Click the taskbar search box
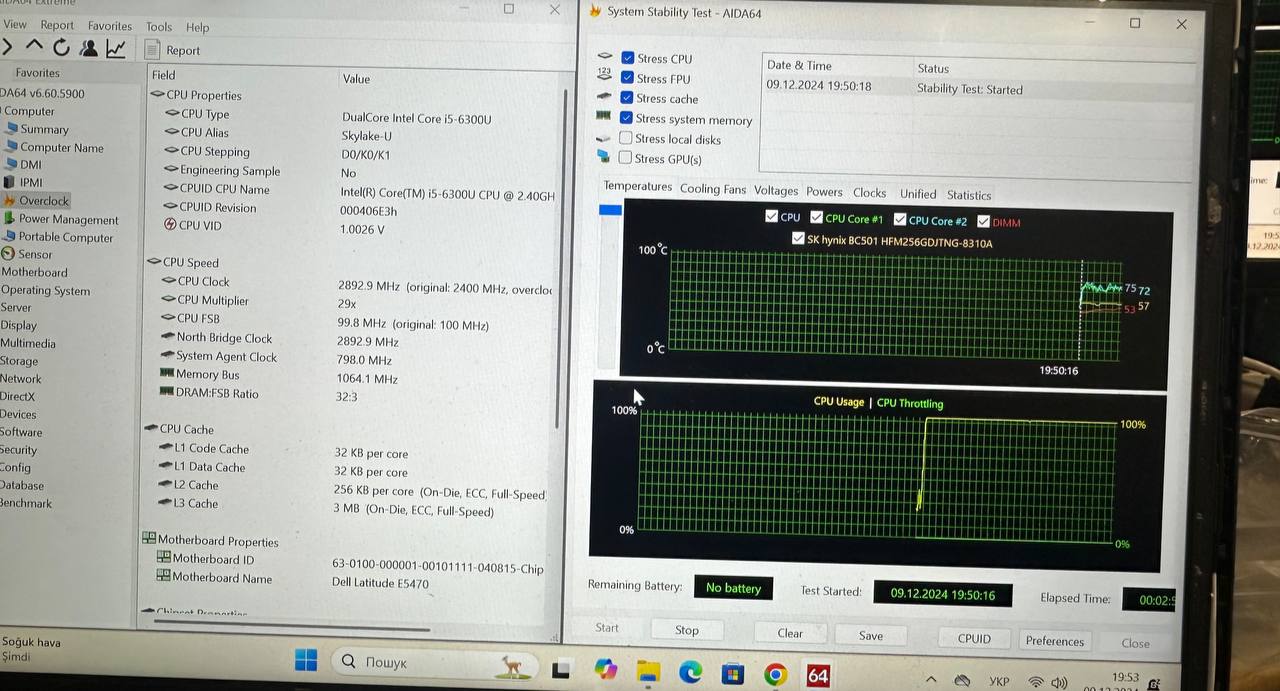The height and width of the screenshot is (691, 1280). [433, 662]
